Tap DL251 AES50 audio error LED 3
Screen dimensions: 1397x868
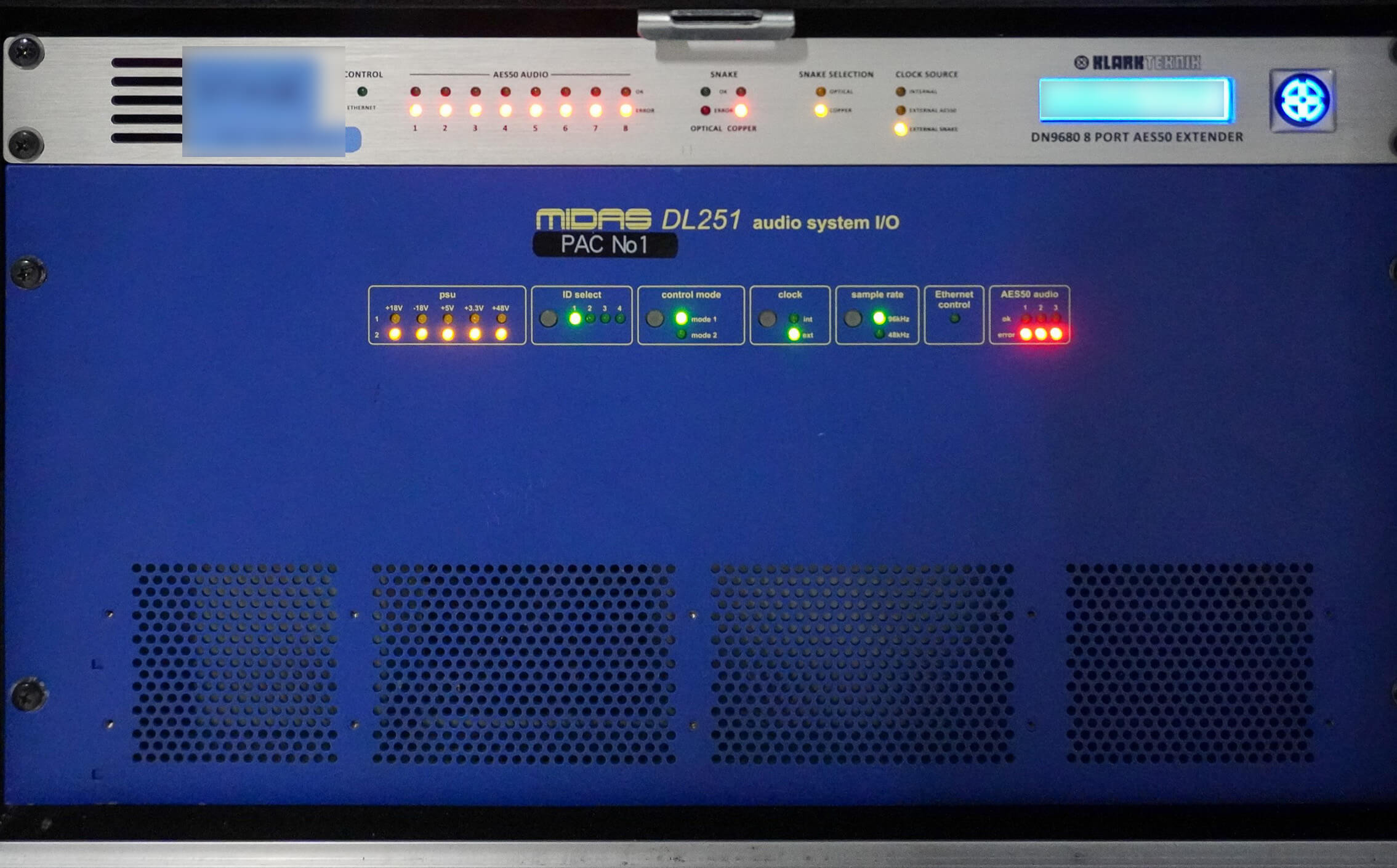pyautogui.click(x=1056, y=334)
